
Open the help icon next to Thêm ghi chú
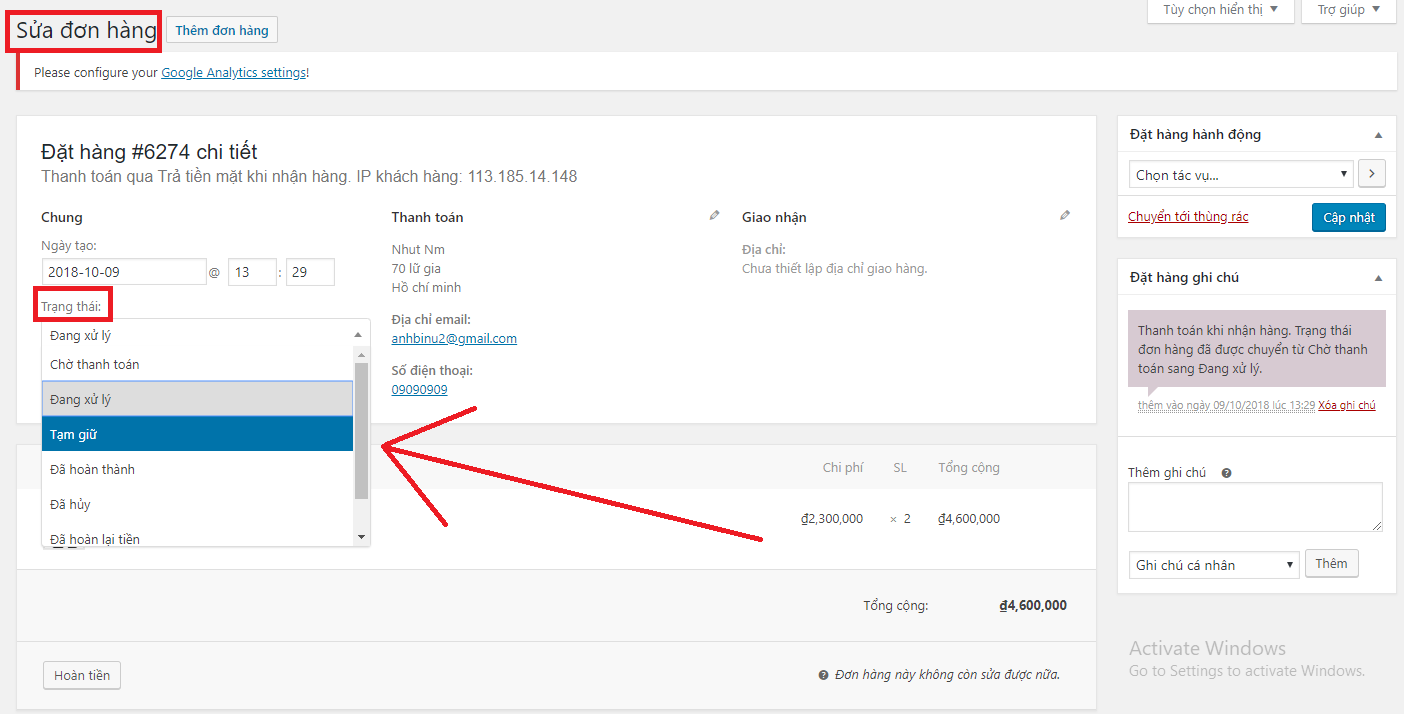pyautogui.click(x=1226, y=473)
